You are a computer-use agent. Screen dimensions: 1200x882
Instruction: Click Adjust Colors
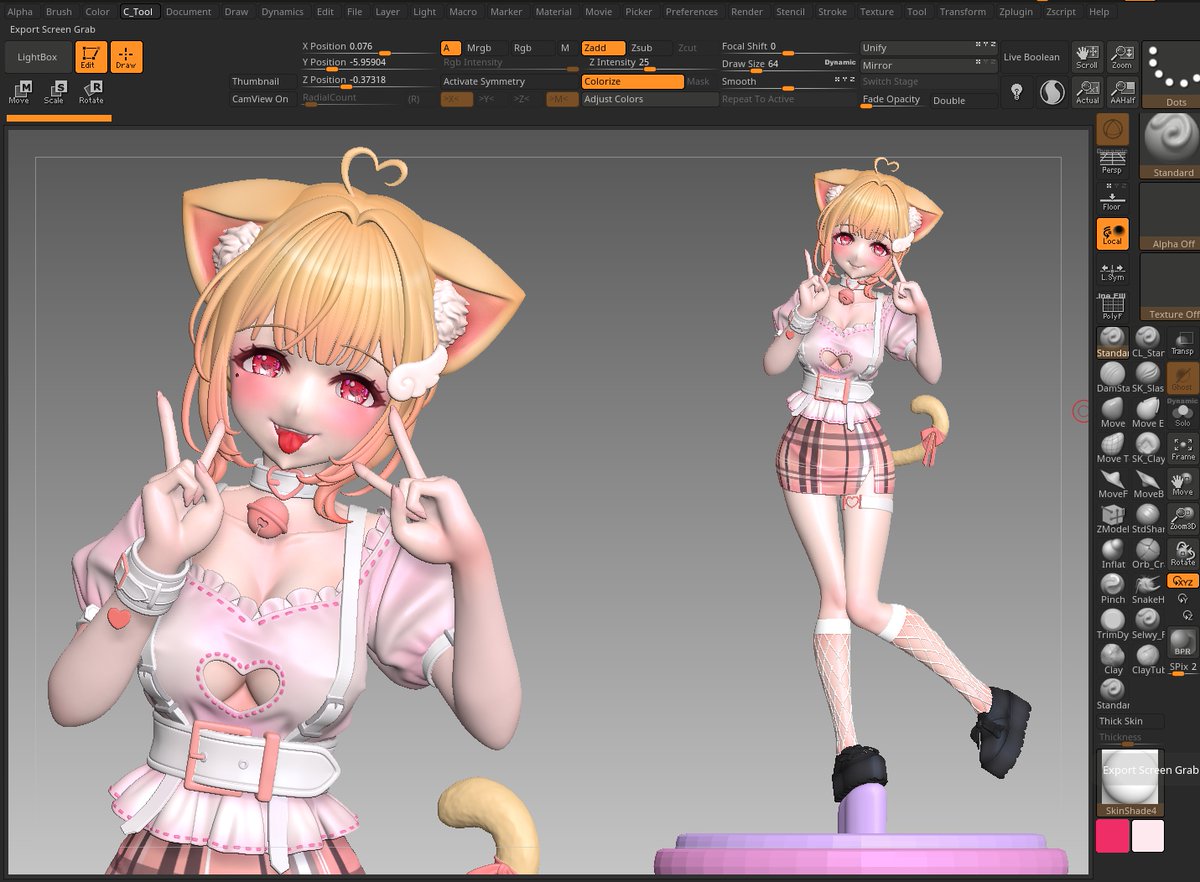[650, 99]
